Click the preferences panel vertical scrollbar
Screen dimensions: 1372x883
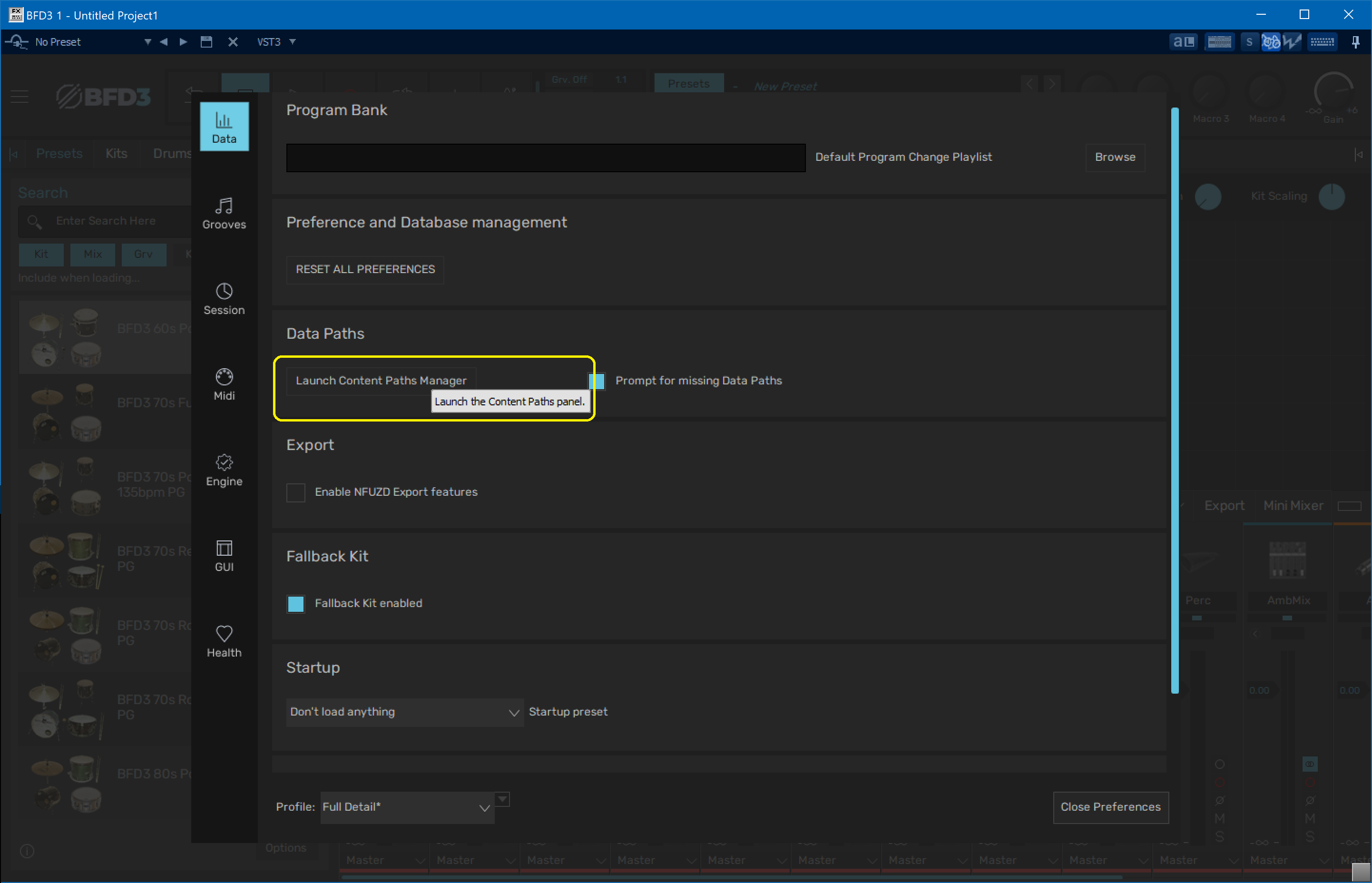click(1174, 400)
